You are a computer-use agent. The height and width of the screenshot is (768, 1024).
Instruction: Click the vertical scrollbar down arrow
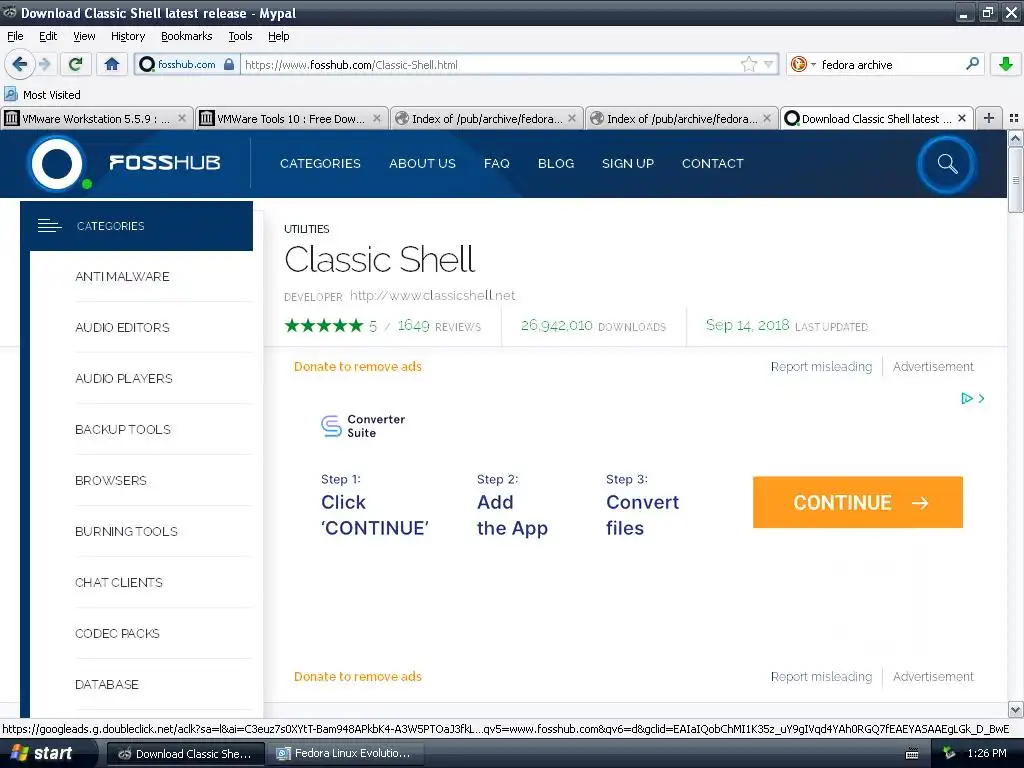click(1015, 709)
